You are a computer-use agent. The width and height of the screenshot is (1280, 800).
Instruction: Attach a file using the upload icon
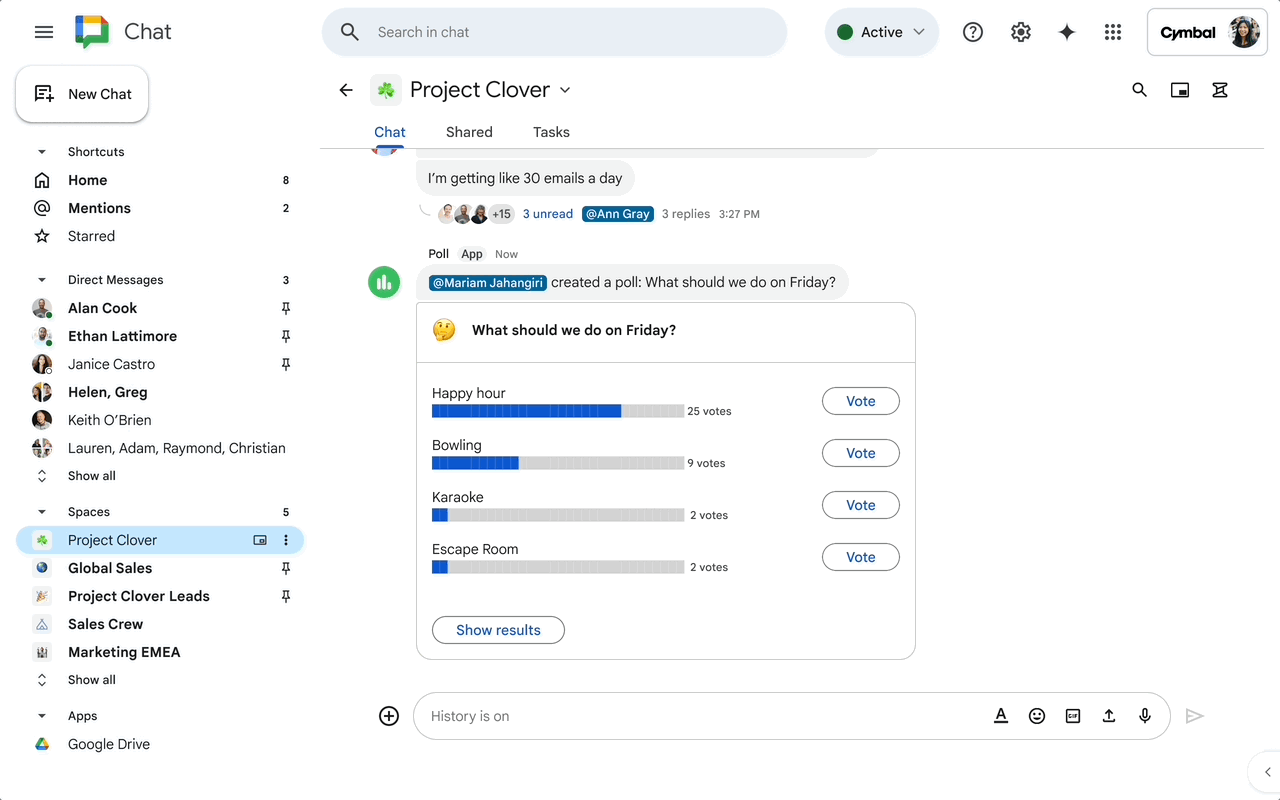click(1109, 715)
